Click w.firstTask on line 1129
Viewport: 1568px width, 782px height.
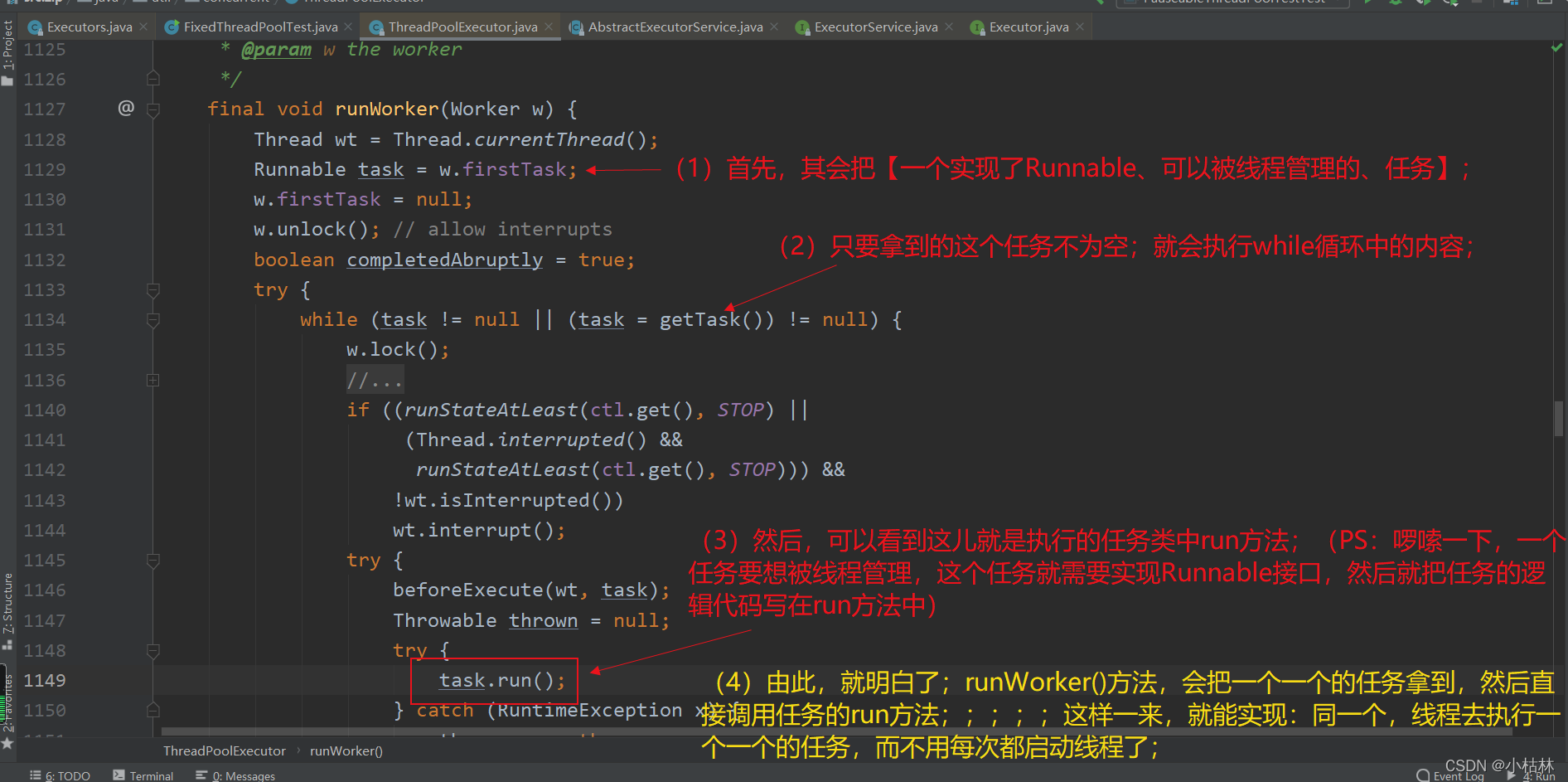coord(502,169)
